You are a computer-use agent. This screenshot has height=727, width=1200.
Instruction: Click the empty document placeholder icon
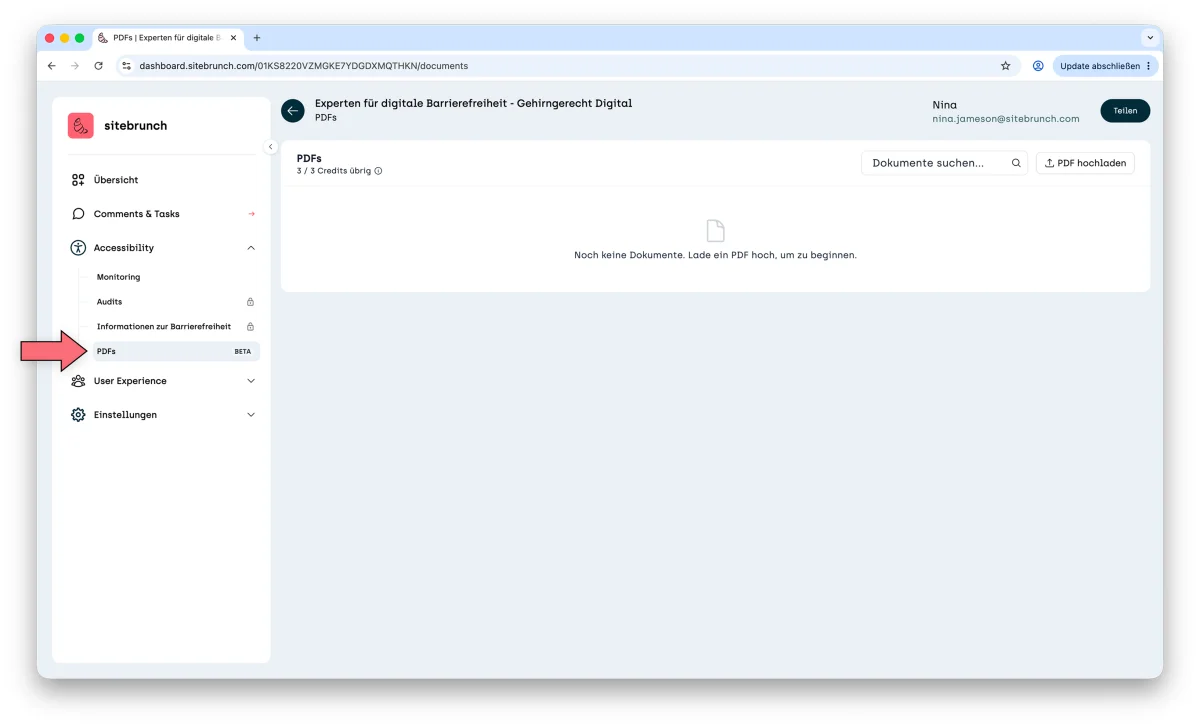[715, 231]
